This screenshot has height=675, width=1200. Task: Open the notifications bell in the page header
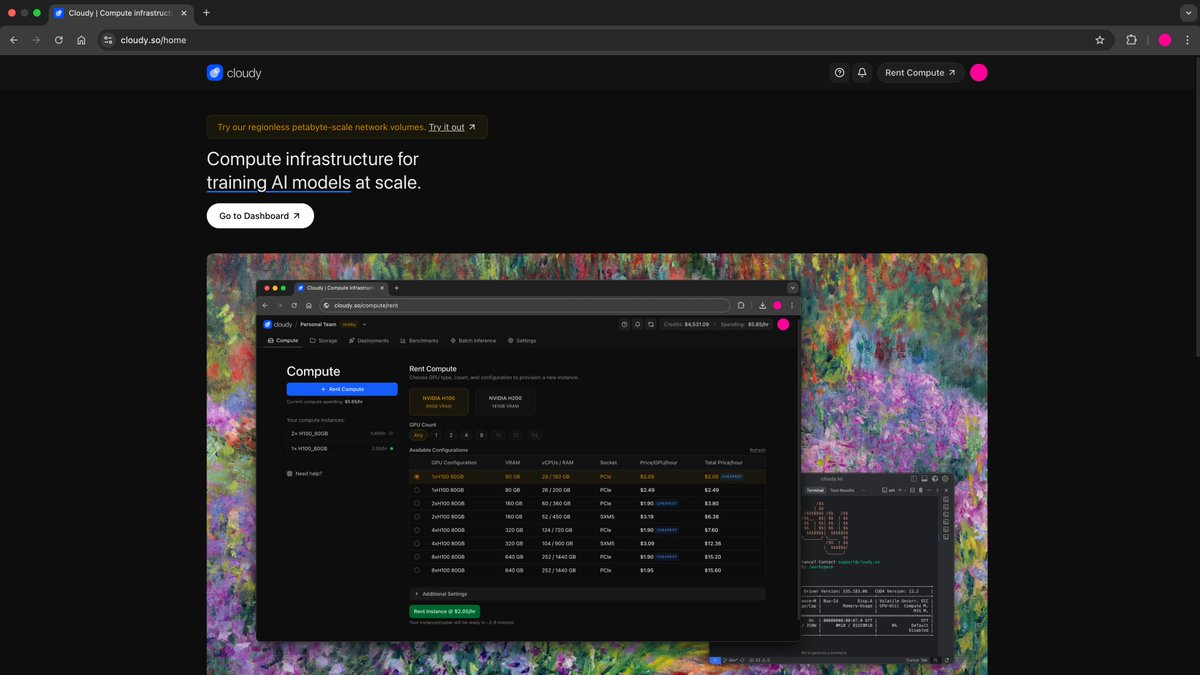[862, 73]
